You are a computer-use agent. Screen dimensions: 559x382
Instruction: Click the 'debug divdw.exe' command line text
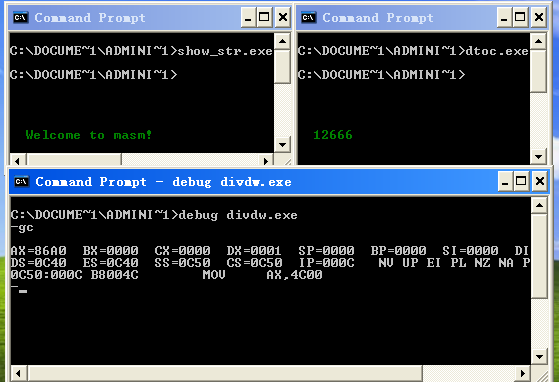(x=238, y=215)
